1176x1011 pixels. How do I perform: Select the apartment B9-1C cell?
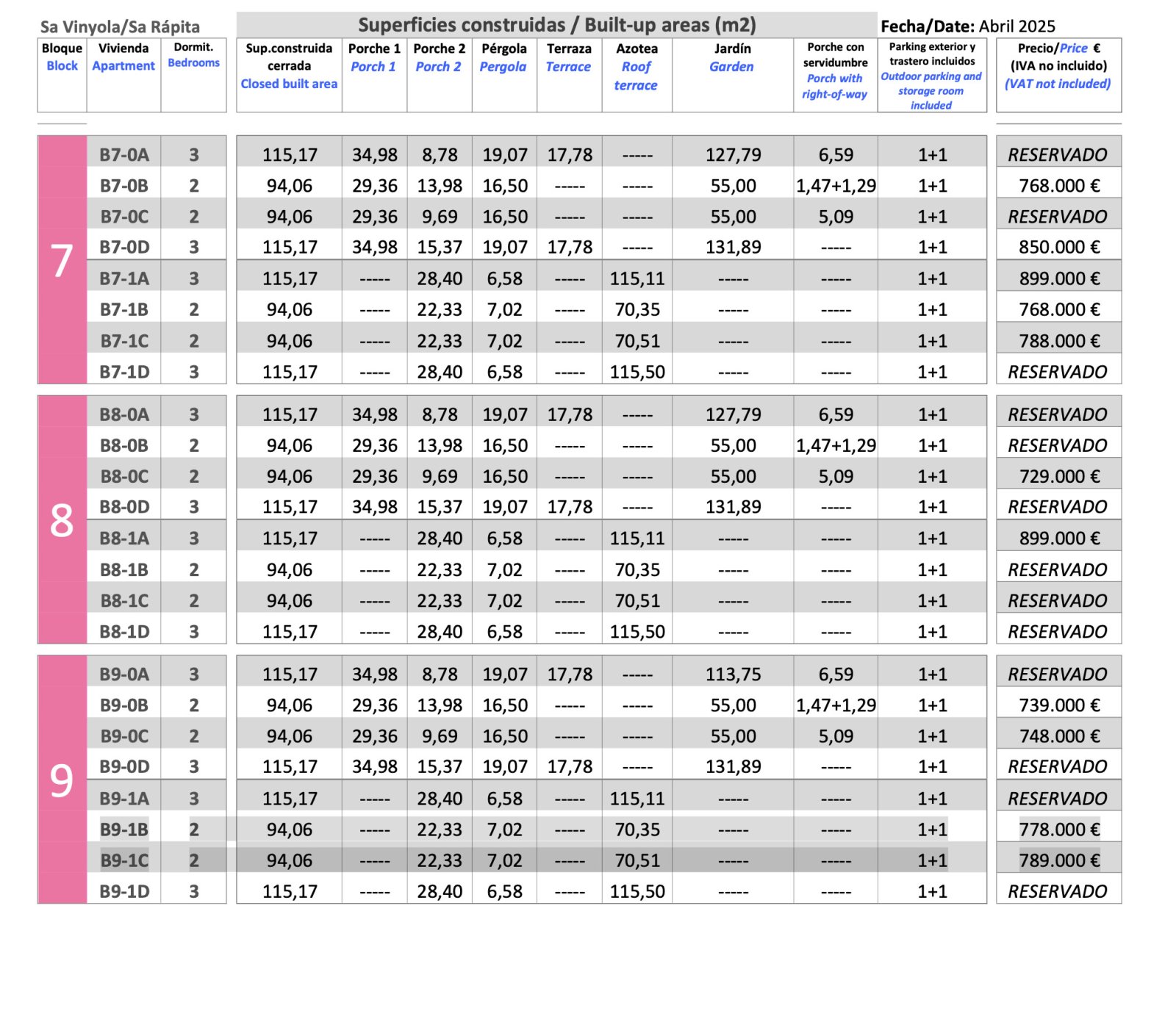pyautogui.click(x=123, y=860)
